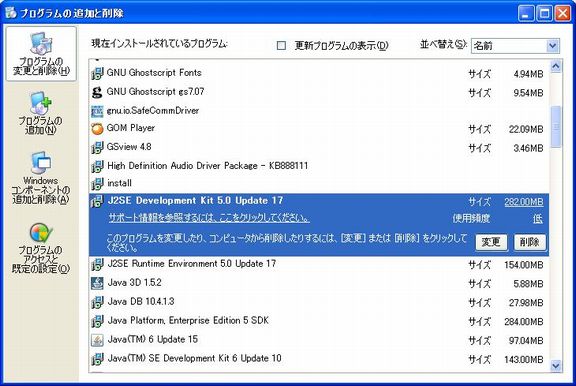Select Java(TM) 6 Update 15 entry
The height and width of the screenshot is (386, 576).
click(319, 340)
